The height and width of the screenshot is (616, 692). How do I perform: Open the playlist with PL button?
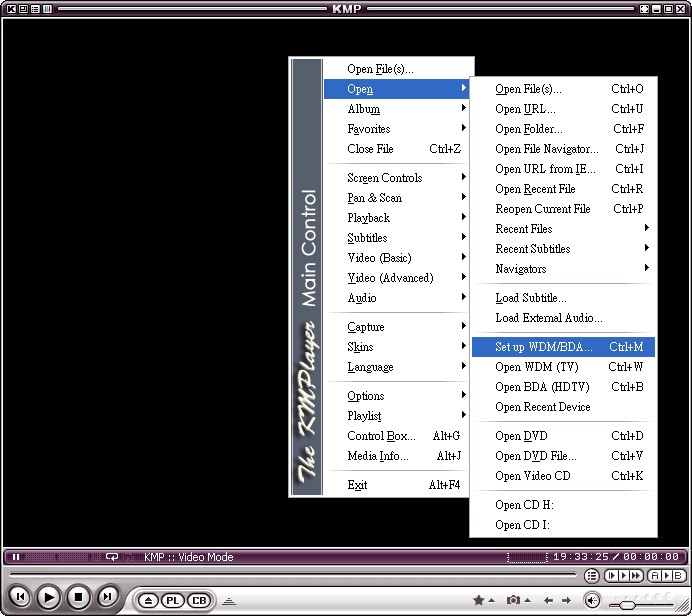pos(173,601)
